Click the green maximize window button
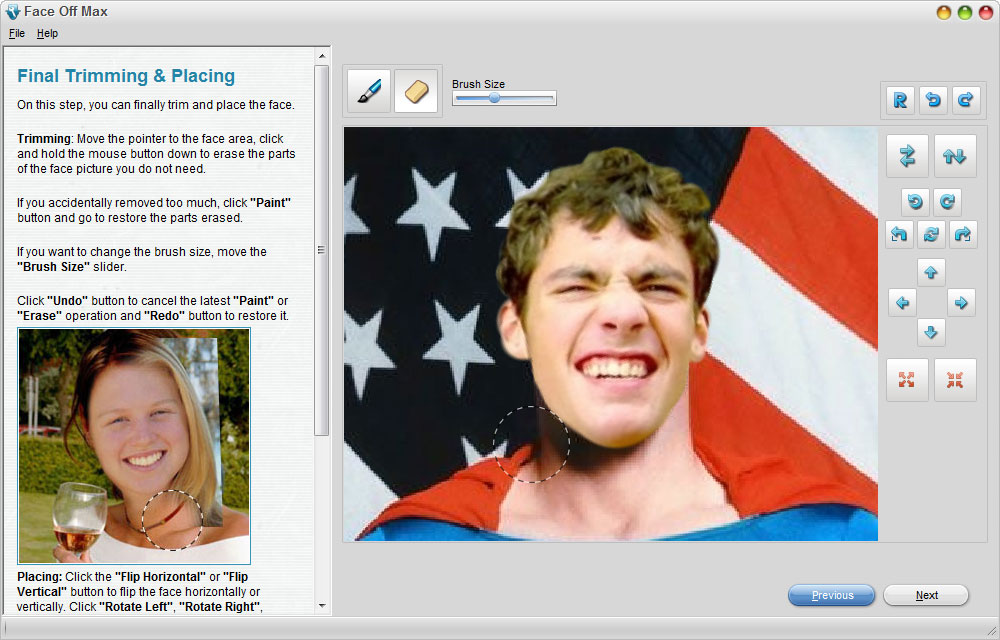The height and width of the screenshot is (640, 1000). click(x=965, y=13)
